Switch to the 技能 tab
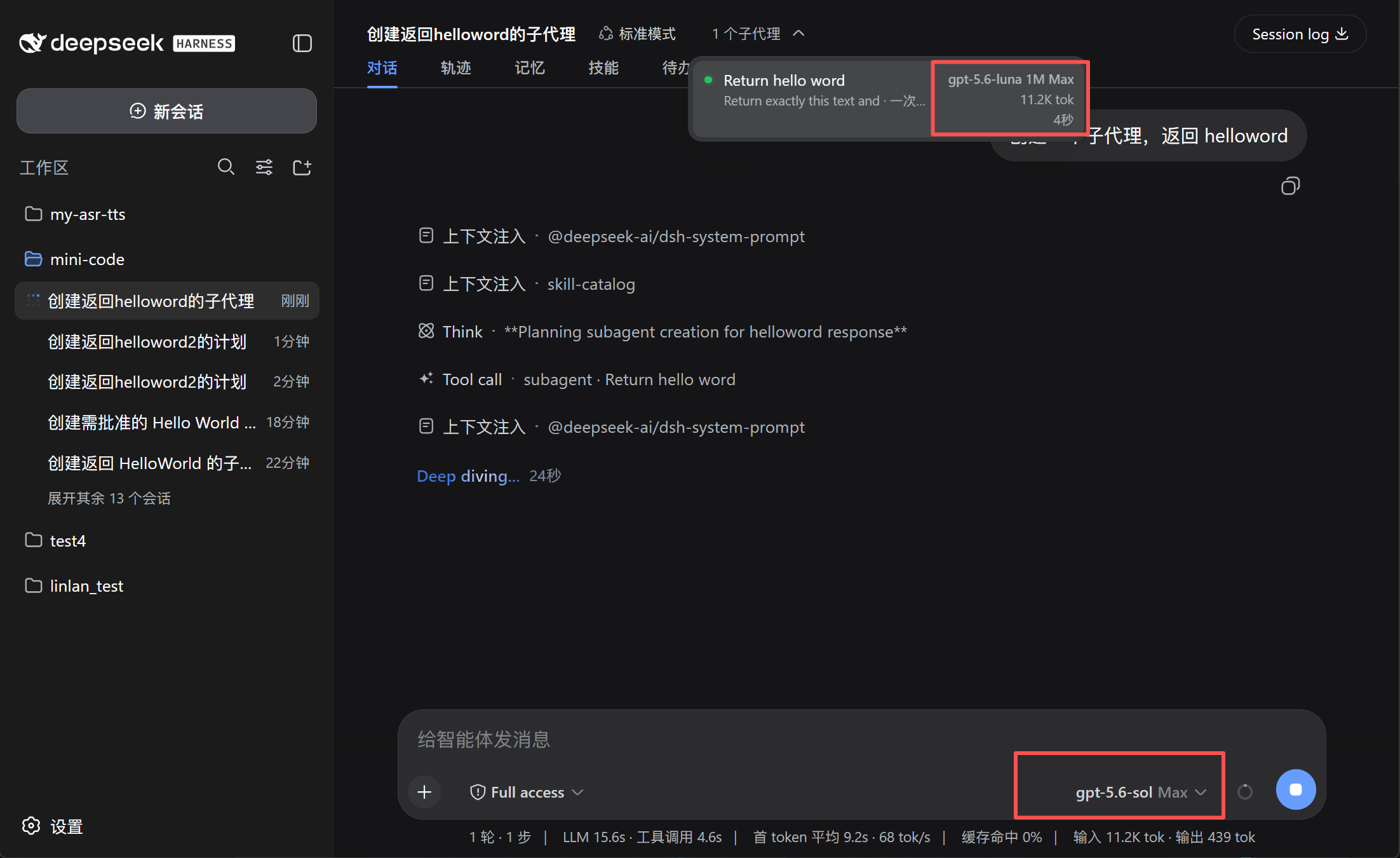Image resolution: width=1400 pixels, height=858 pixels. pos(603,68)
